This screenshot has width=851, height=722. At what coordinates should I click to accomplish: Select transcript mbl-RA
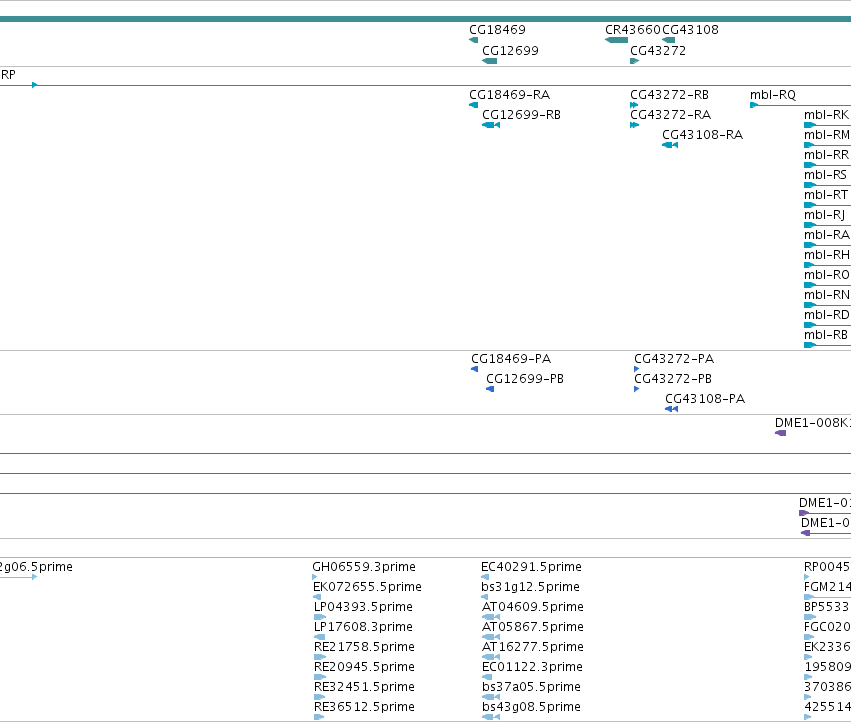tap(827, 235)
